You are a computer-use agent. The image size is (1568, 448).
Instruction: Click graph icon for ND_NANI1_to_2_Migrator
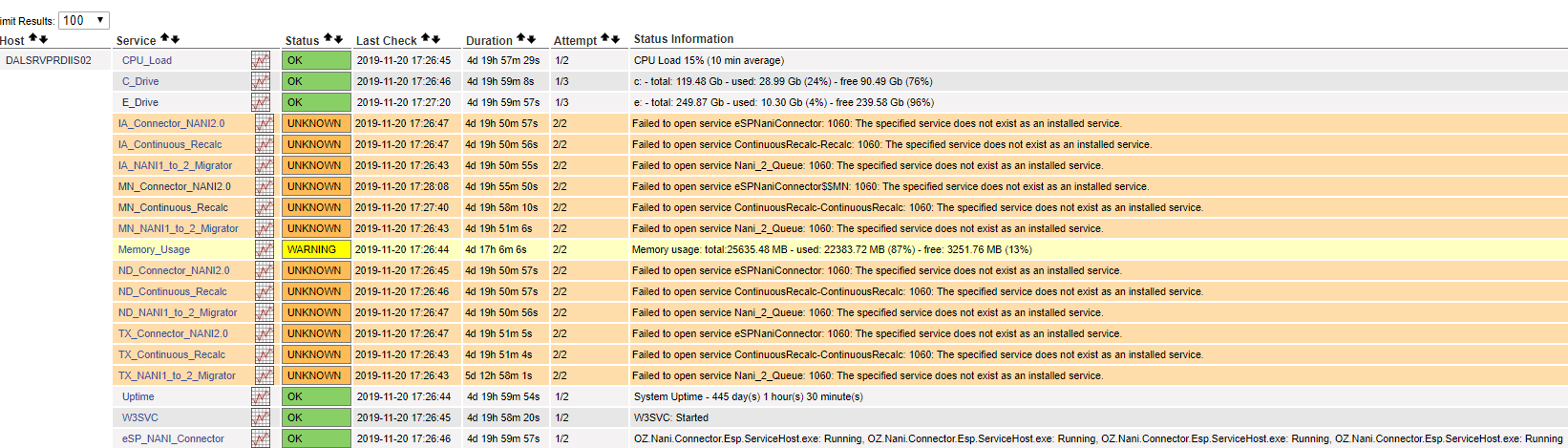click(x=265, y=312)
